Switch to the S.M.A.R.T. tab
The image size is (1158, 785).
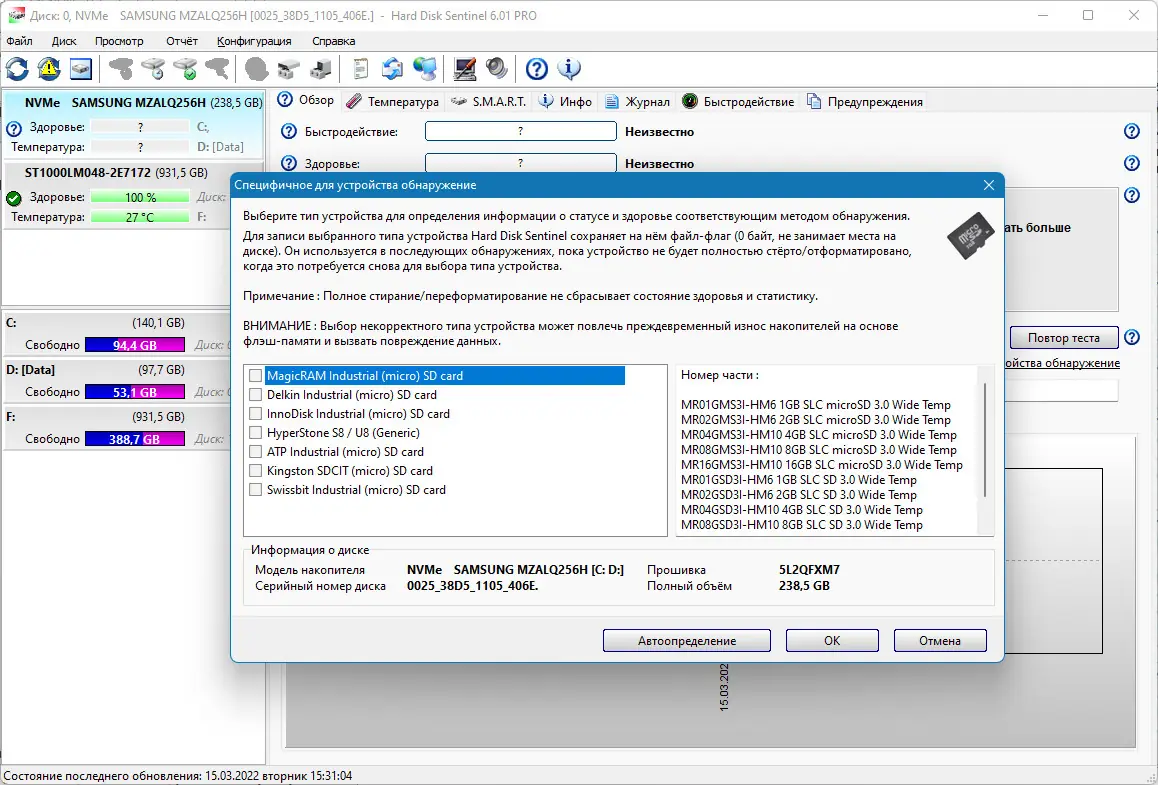click(x=489, y=102)
